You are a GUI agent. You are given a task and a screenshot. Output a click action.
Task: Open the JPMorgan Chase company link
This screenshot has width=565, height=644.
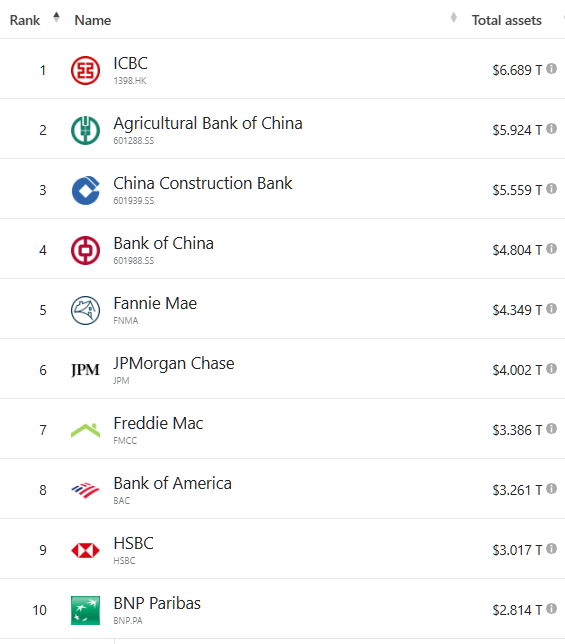pyautogui.click(x=174, y=363)
